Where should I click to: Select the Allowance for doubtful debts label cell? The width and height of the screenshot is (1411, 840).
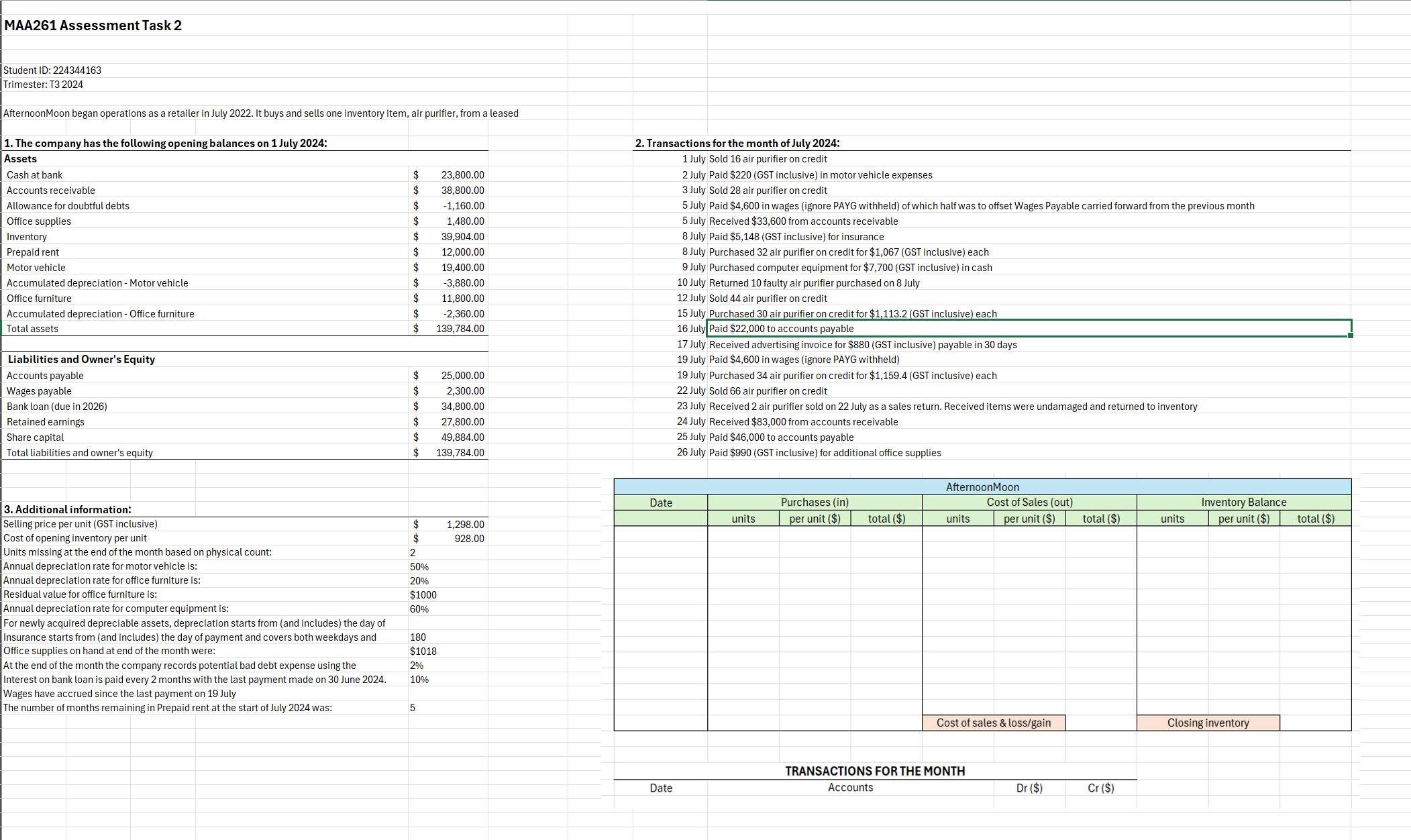[68, 206]
